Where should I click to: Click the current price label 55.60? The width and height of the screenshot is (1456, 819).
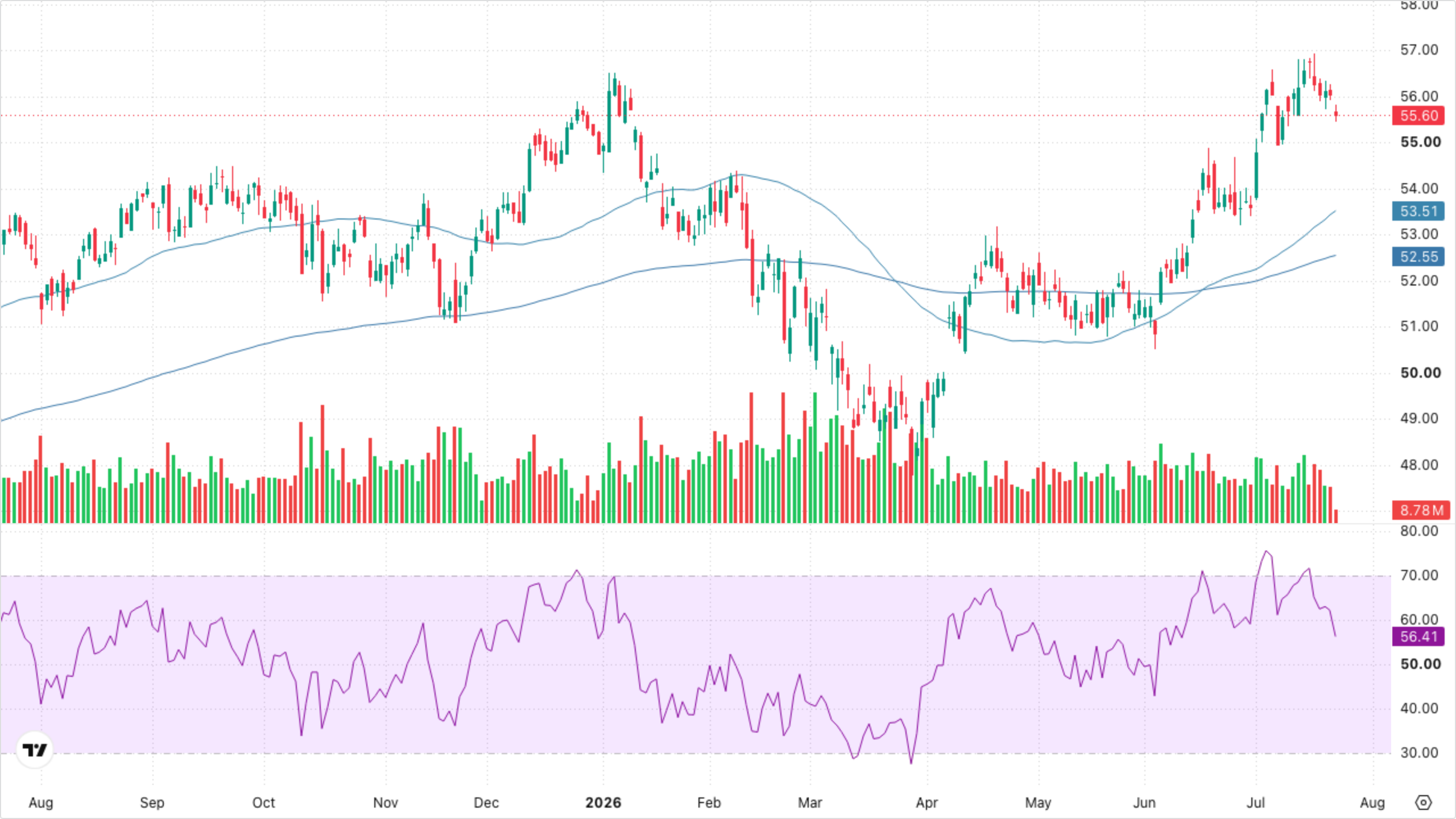click(1418, 115)
